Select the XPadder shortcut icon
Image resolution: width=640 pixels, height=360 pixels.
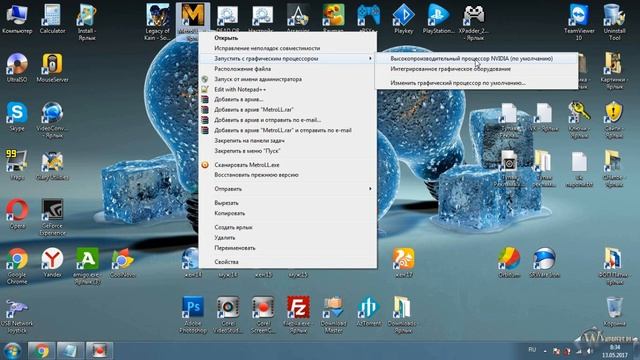tap(473, 22)
